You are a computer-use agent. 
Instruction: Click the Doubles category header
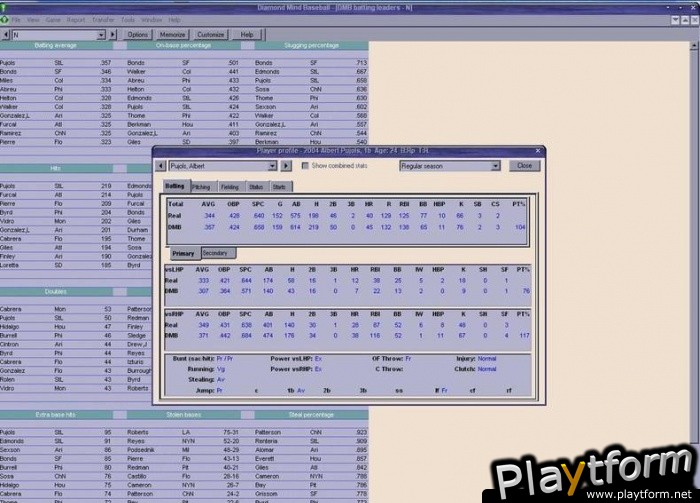click(56, 292)
